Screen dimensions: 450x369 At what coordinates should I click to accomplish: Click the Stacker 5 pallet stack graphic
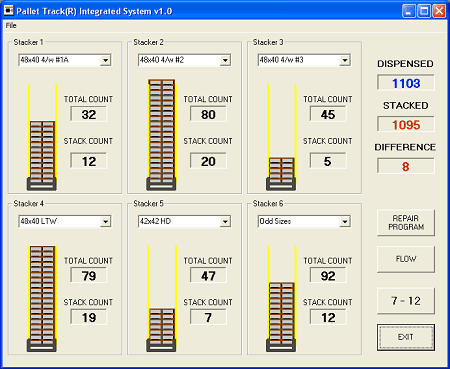click(162, 327)
